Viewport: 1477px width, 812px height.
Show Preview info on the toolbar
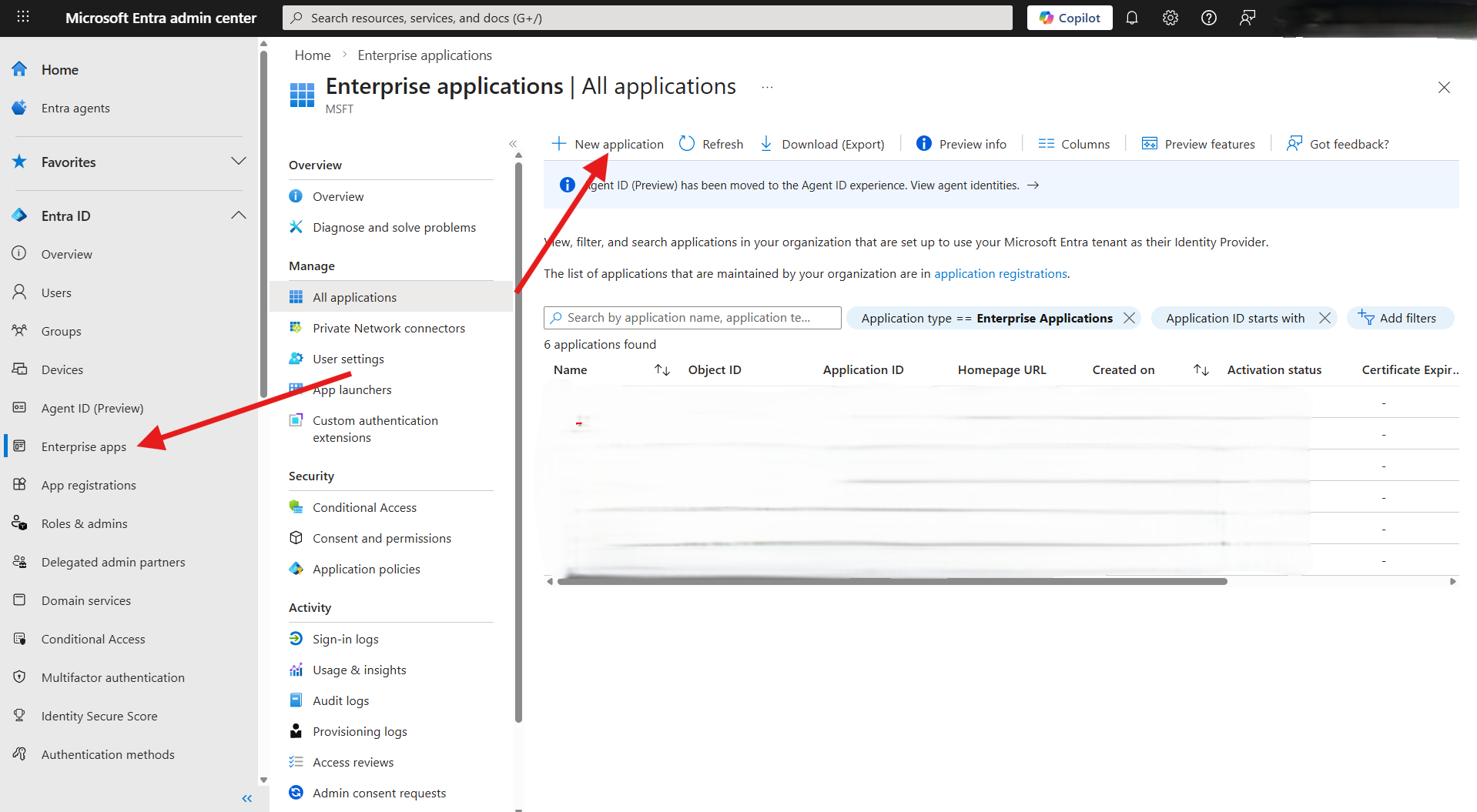click(x=961, y=144)
